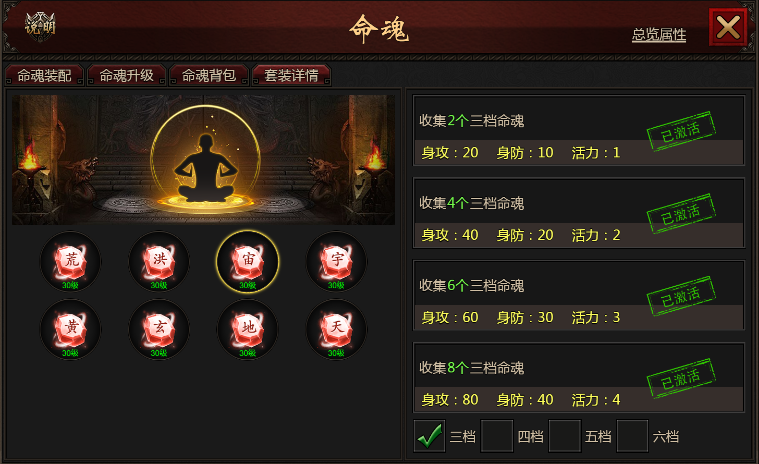Go to the 命魂背包 tab

coord(209,75)
